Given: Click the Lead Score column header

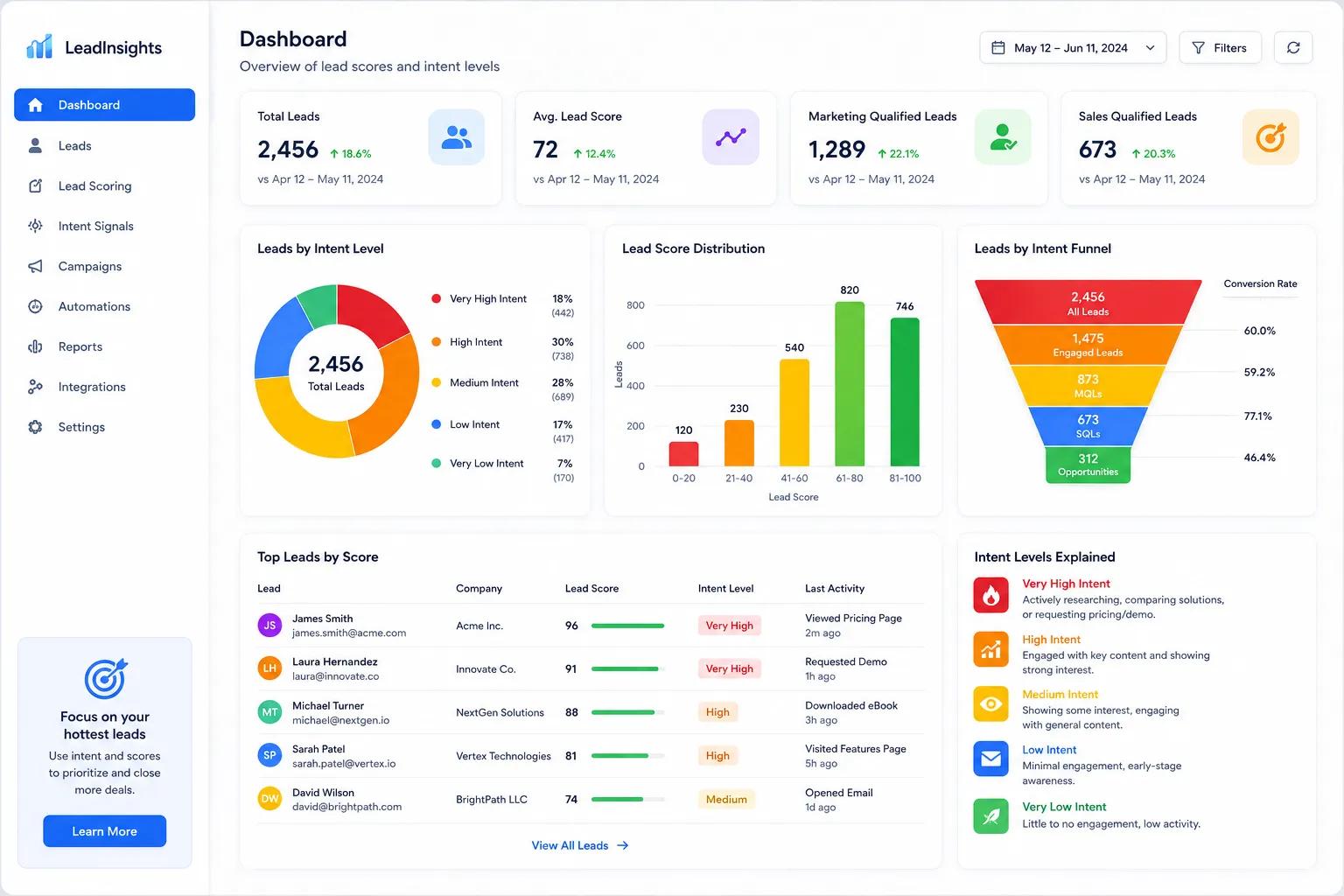Looking at the screenshot, I should [591, 588].
